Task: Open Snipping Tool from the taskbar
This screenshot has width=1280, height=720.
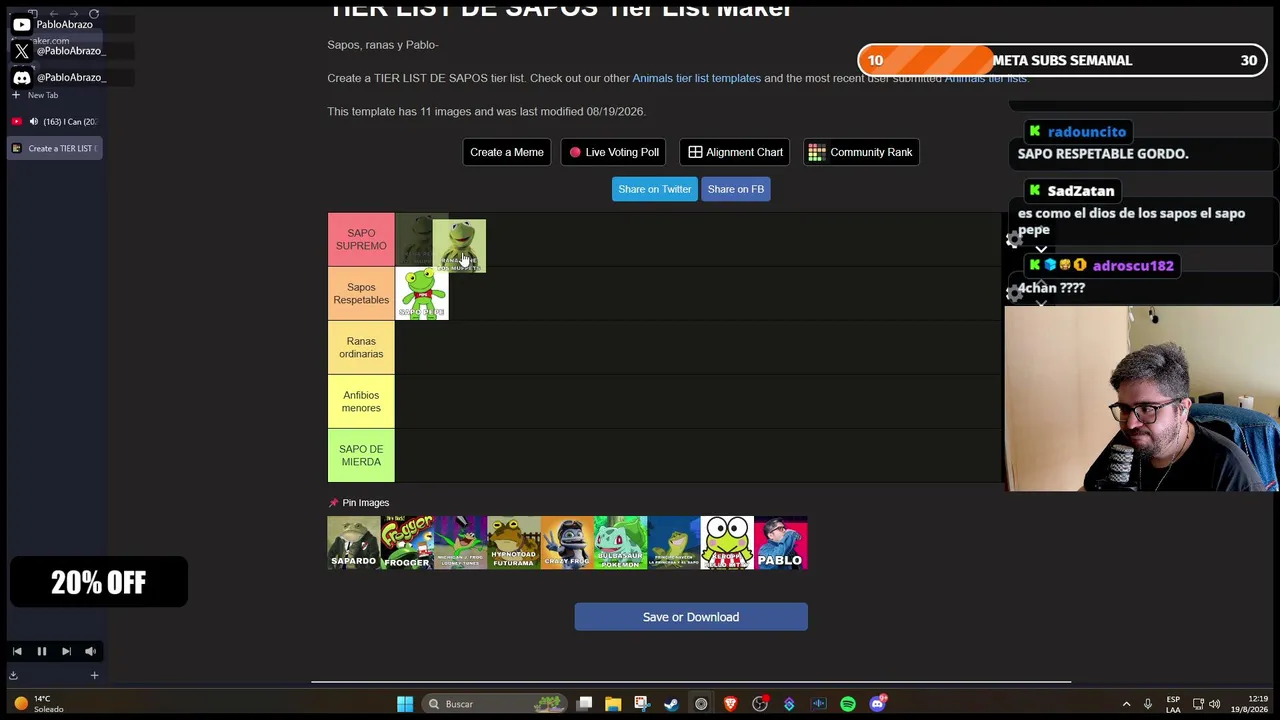Action: click(x=642, y=704)
